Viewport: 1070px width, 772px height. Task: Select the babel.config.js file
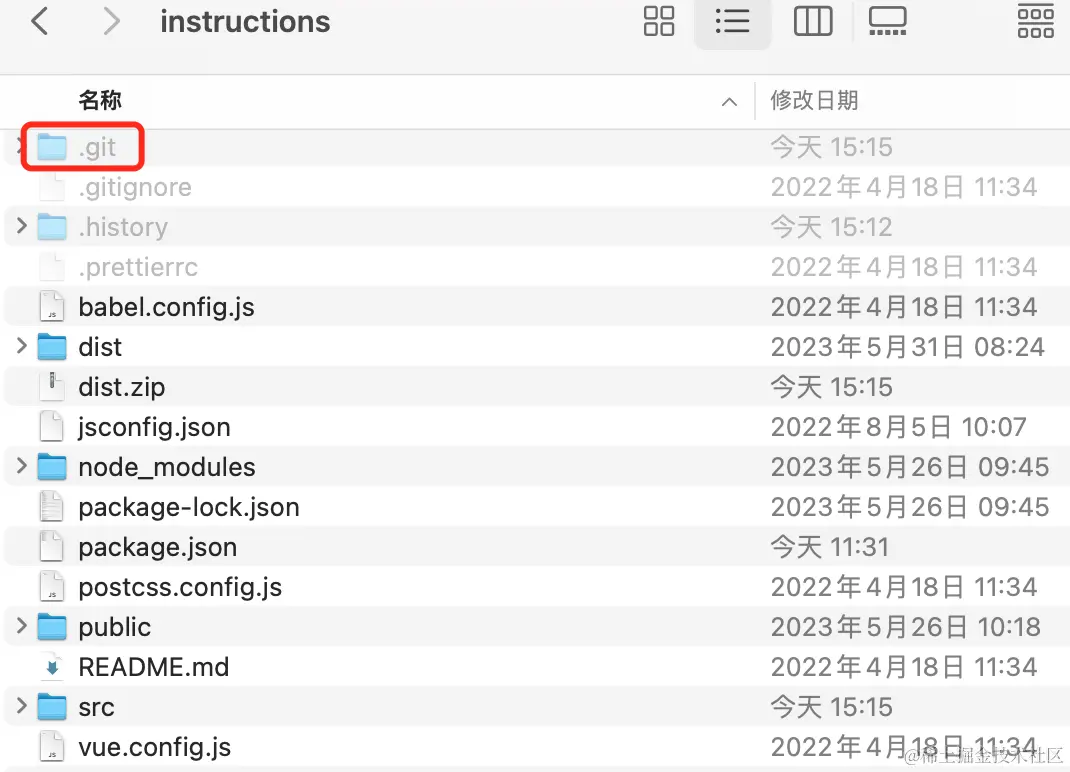pyautogui.click(x=166, y=307)
